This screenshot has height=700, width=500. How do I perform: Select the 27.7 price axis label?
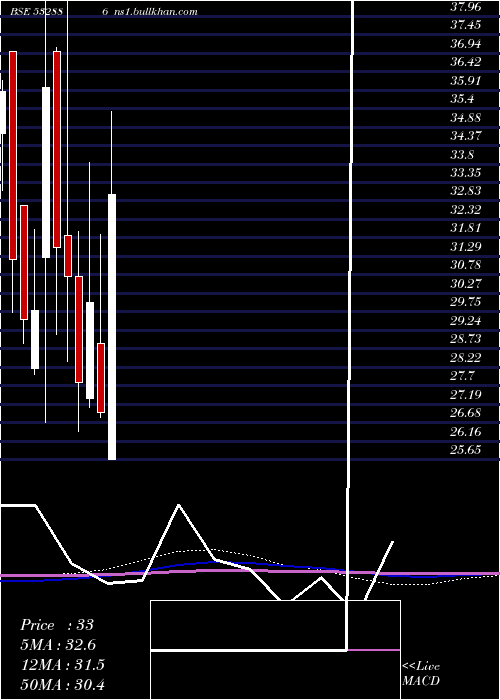pos(462,376)
